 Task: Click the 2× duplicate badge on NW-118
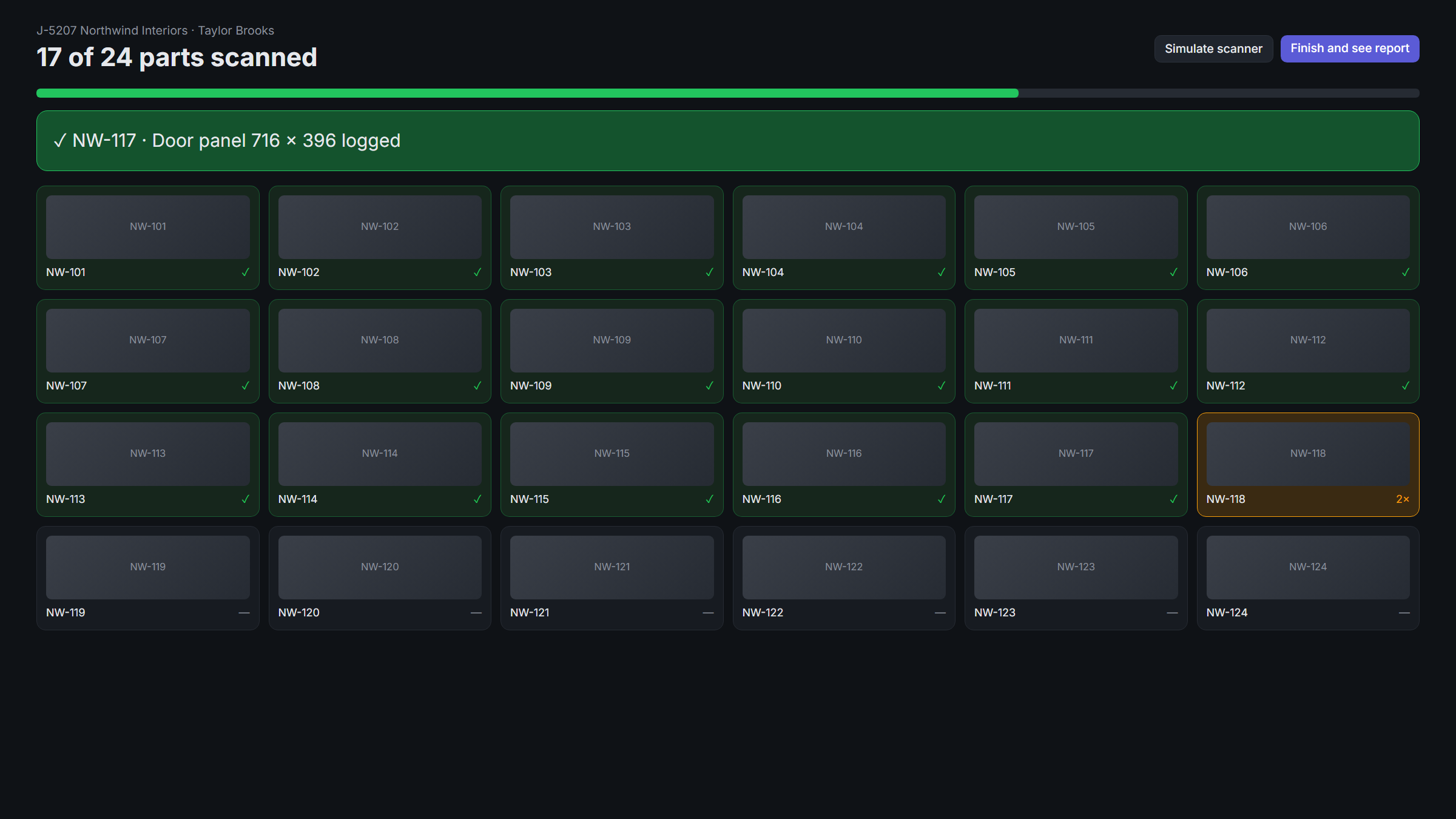click(1403, 499)
